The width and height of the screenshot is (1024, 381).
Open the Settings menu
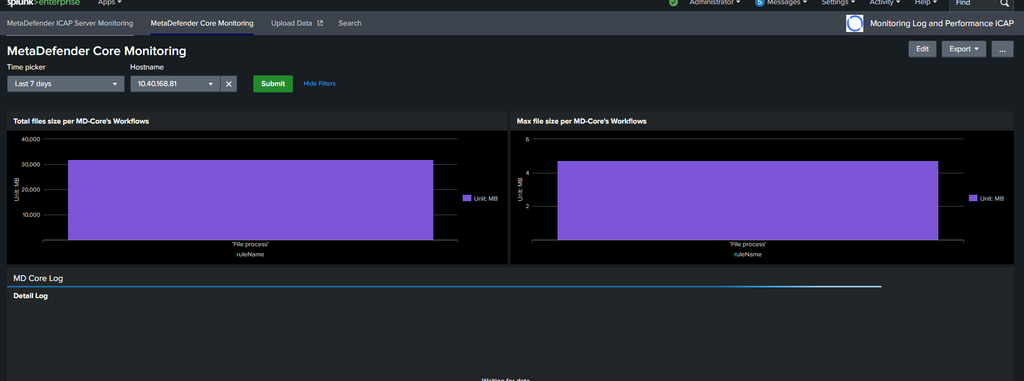click(838, 3)
